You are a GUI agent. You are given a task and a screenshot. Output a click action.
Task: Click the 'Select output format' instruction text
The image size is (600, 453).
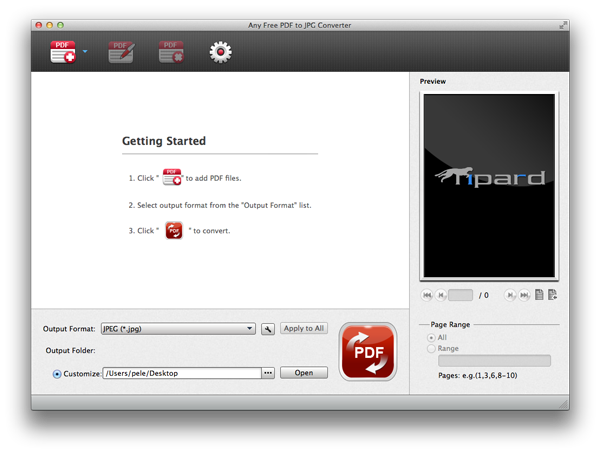pos(220,205)
